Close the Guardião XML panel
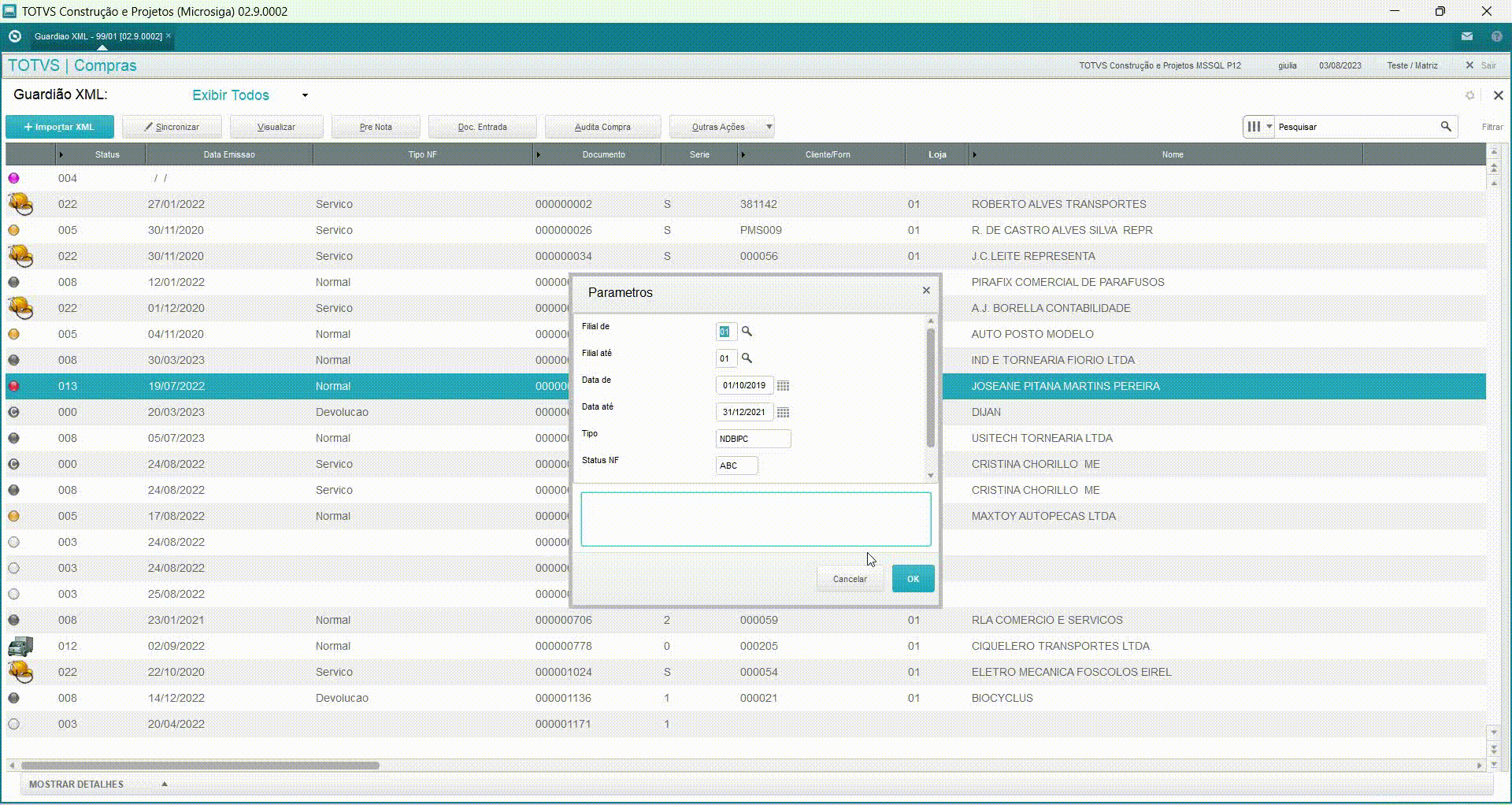The width and height of the screenshot is (1512, 805). point(1498,95)
